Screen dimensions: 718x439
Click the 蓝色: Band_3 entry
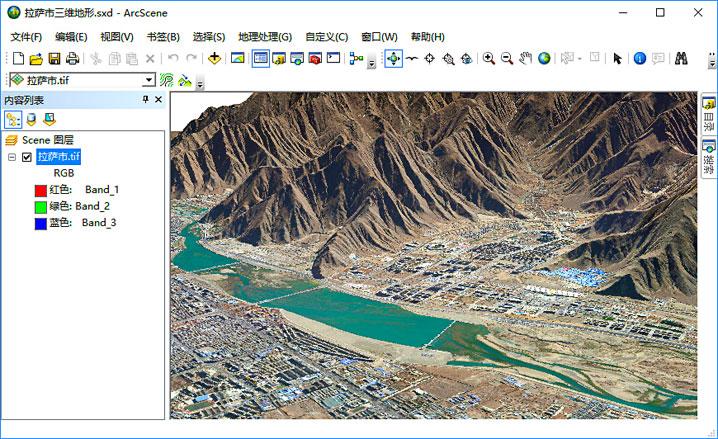83,222
